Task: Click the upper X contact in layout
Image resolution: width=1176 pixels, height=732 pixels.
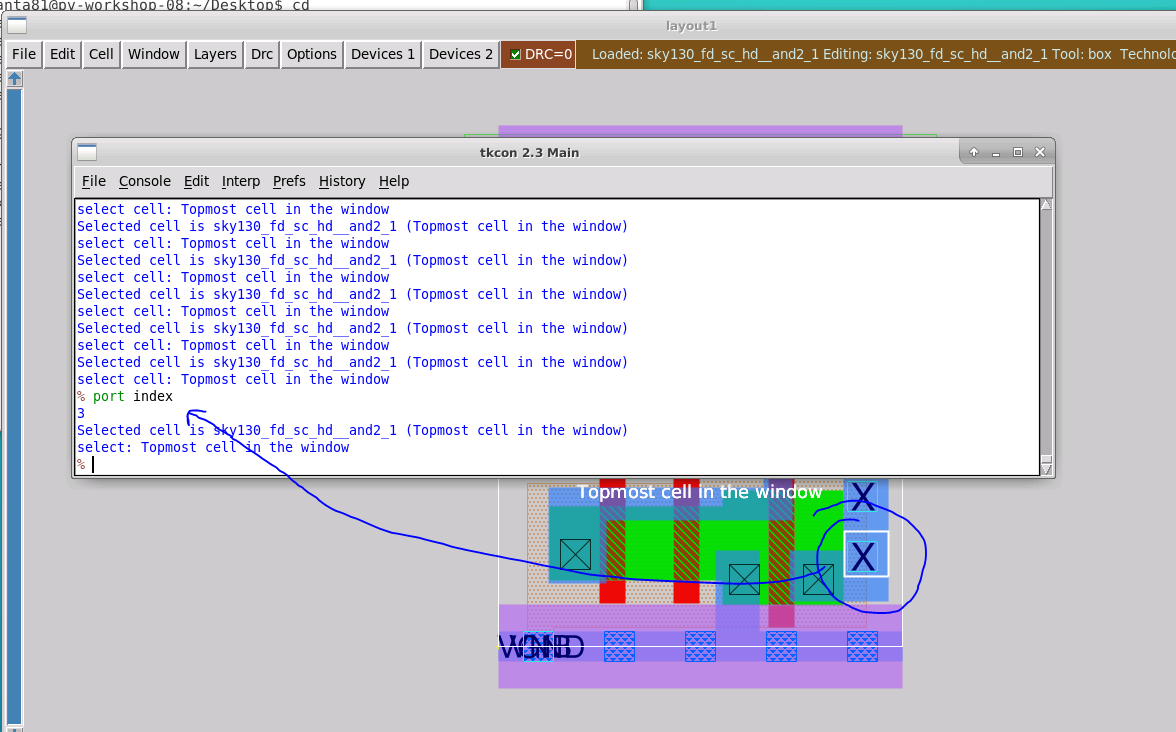Action: click(863, 496)
